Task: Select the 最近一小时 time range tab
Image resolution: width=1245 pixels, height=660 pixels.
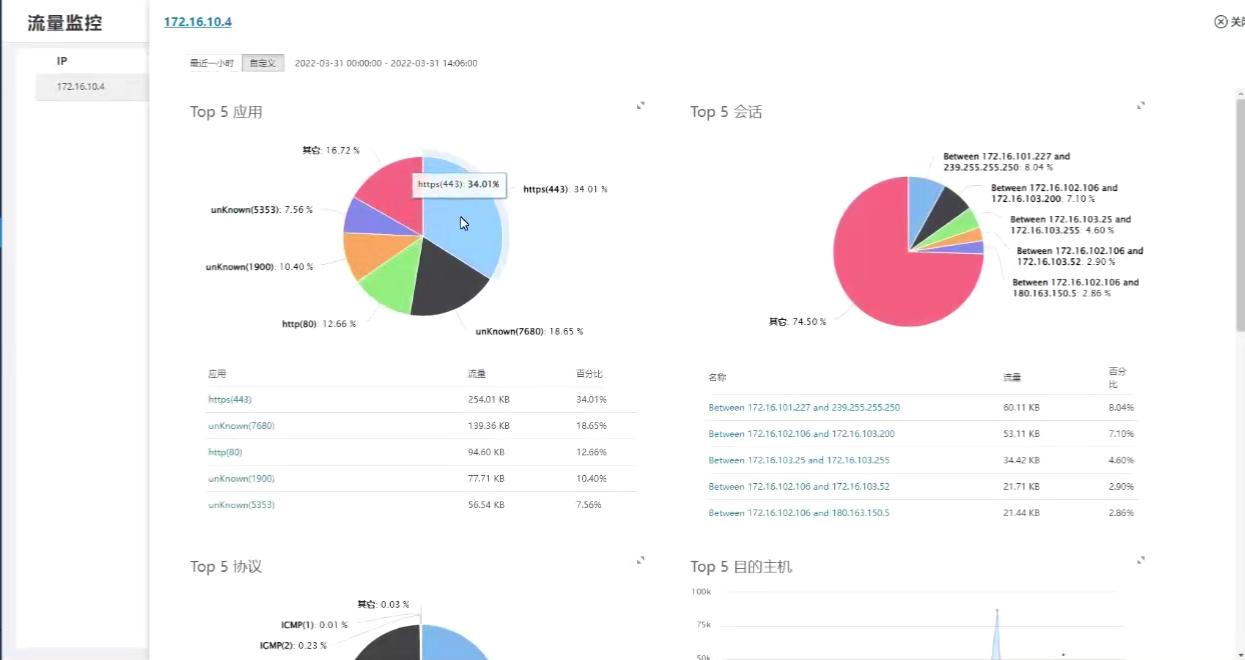Action: point(212,63)
